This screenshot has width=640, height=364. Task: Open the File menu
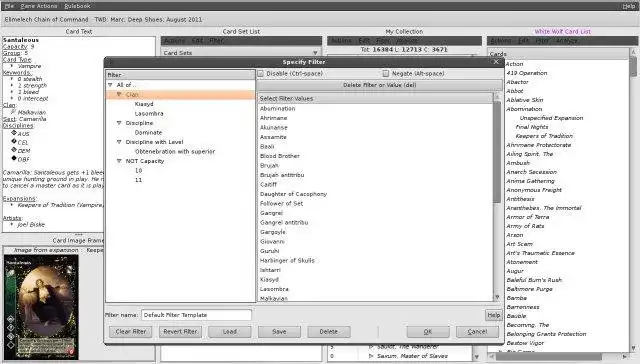(x=9, y=6)
